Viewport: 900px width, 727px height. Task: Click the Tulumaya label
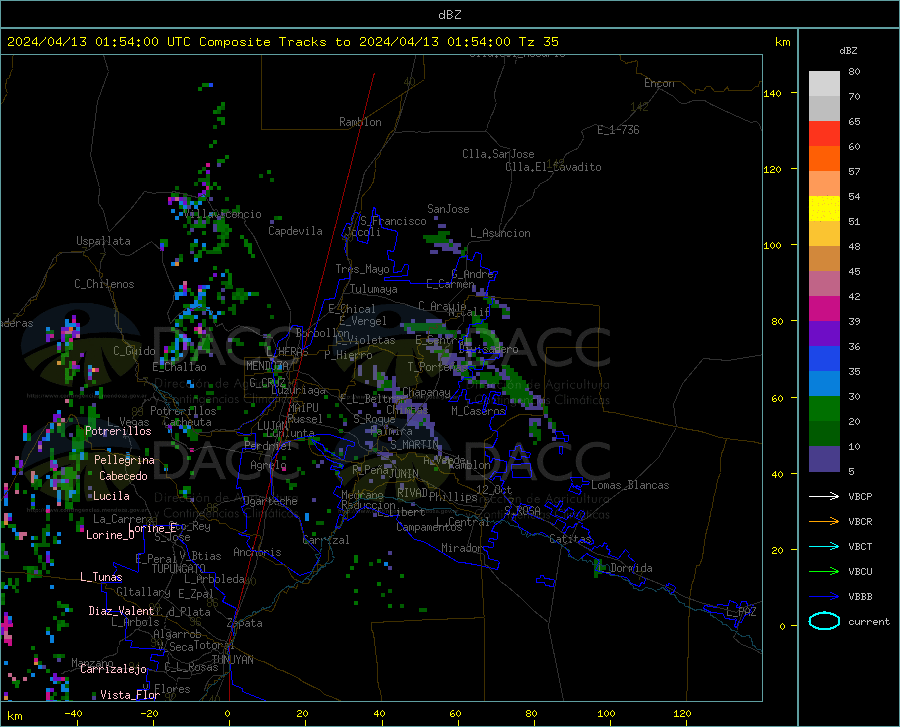click(x=374, y=289)
